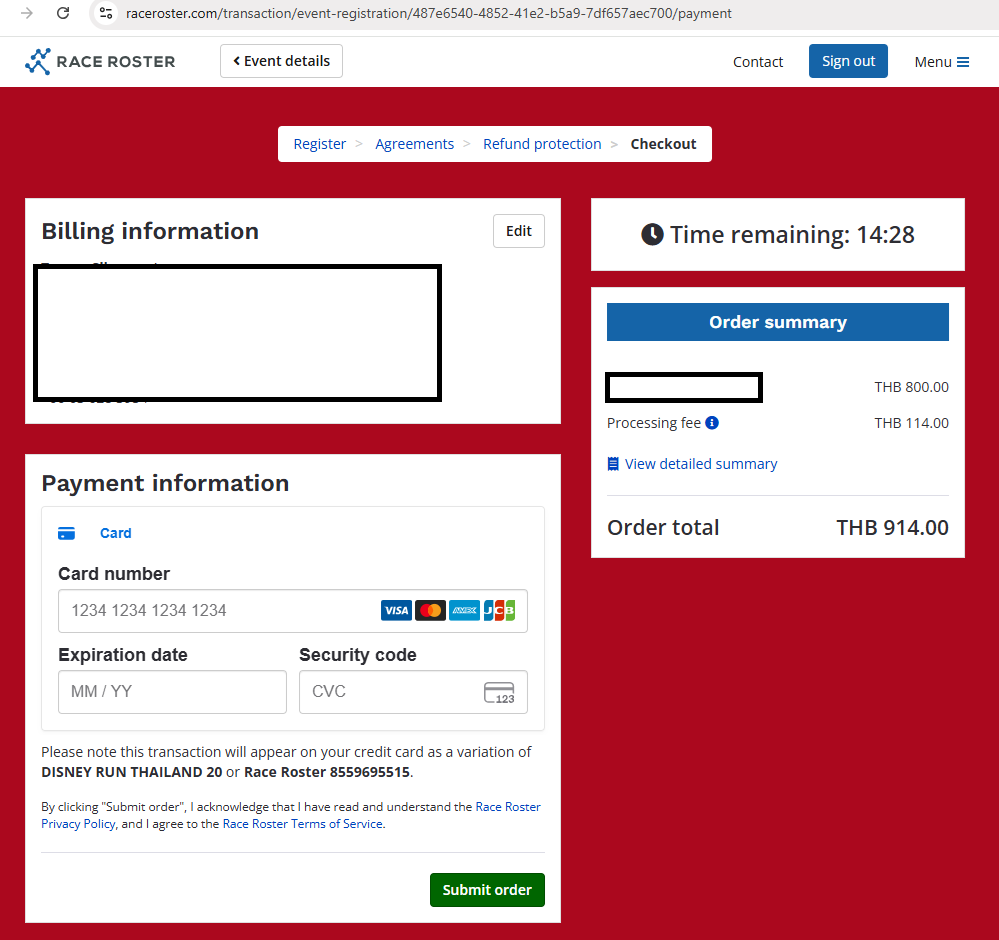
Task: Go to the Refund protection step
Action: coord(542,144)
